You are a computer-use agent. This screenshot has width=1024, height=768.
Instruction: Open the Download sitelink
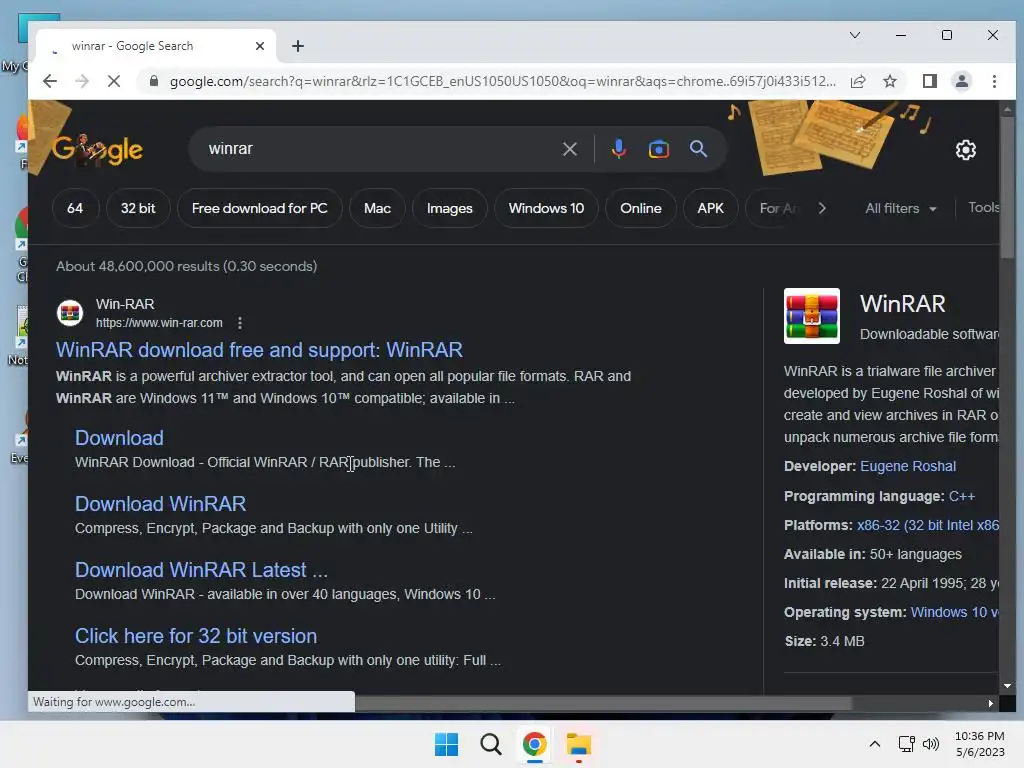point(119,438)
